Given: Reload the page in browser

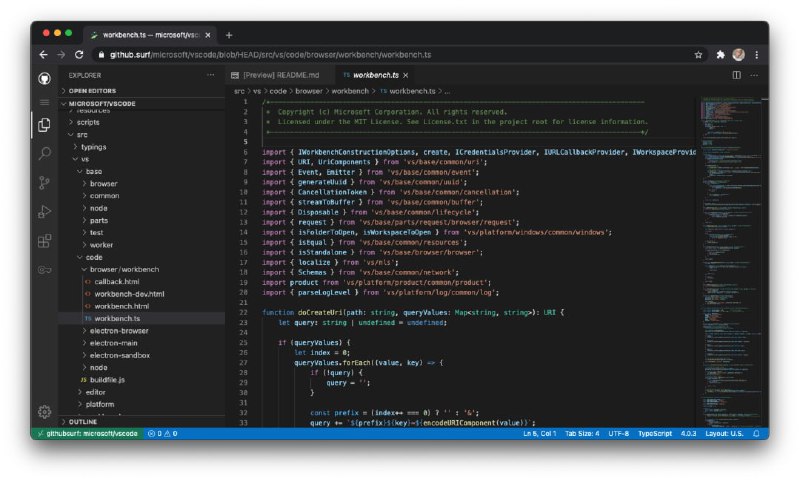Looking at the screenshot, I should tap(79, 55).
